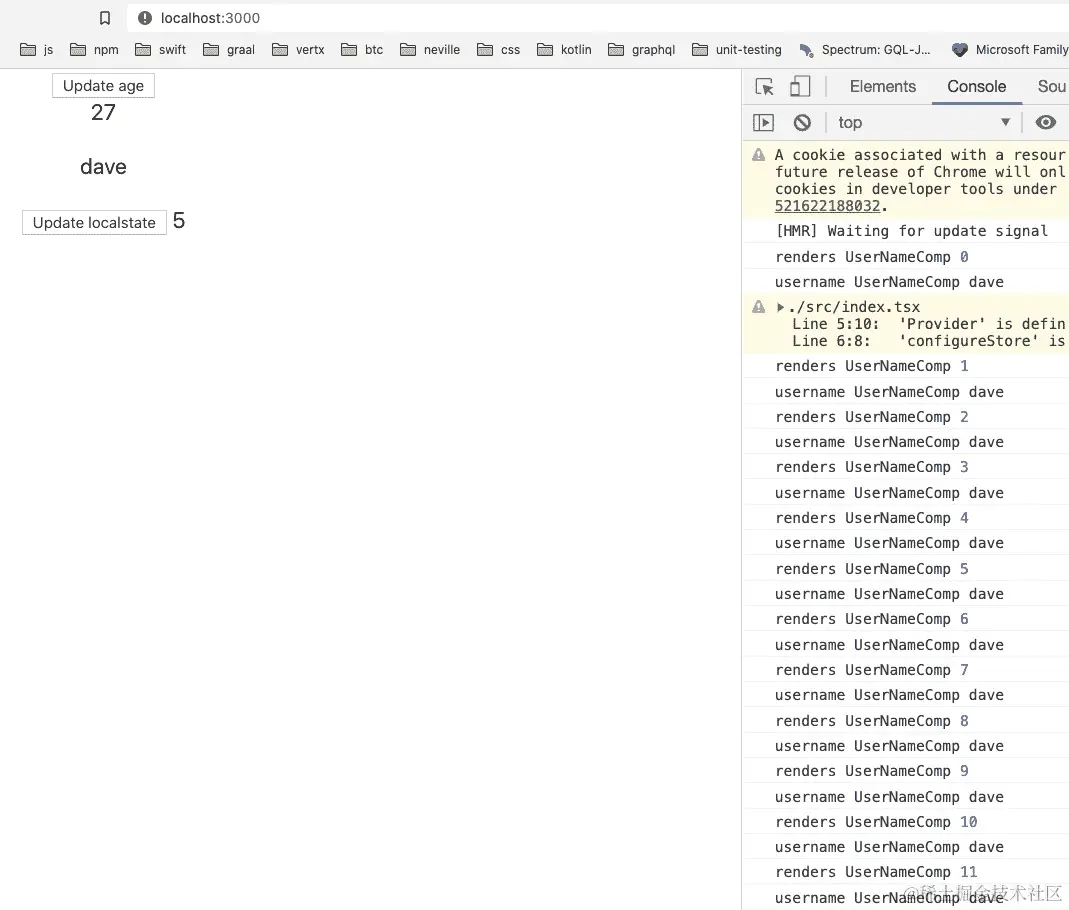The height and width of the screenshot is (910, 1069).
Task: Click the 'renders UserNameComp 11' log line
Action: click(x=876, y=872)
